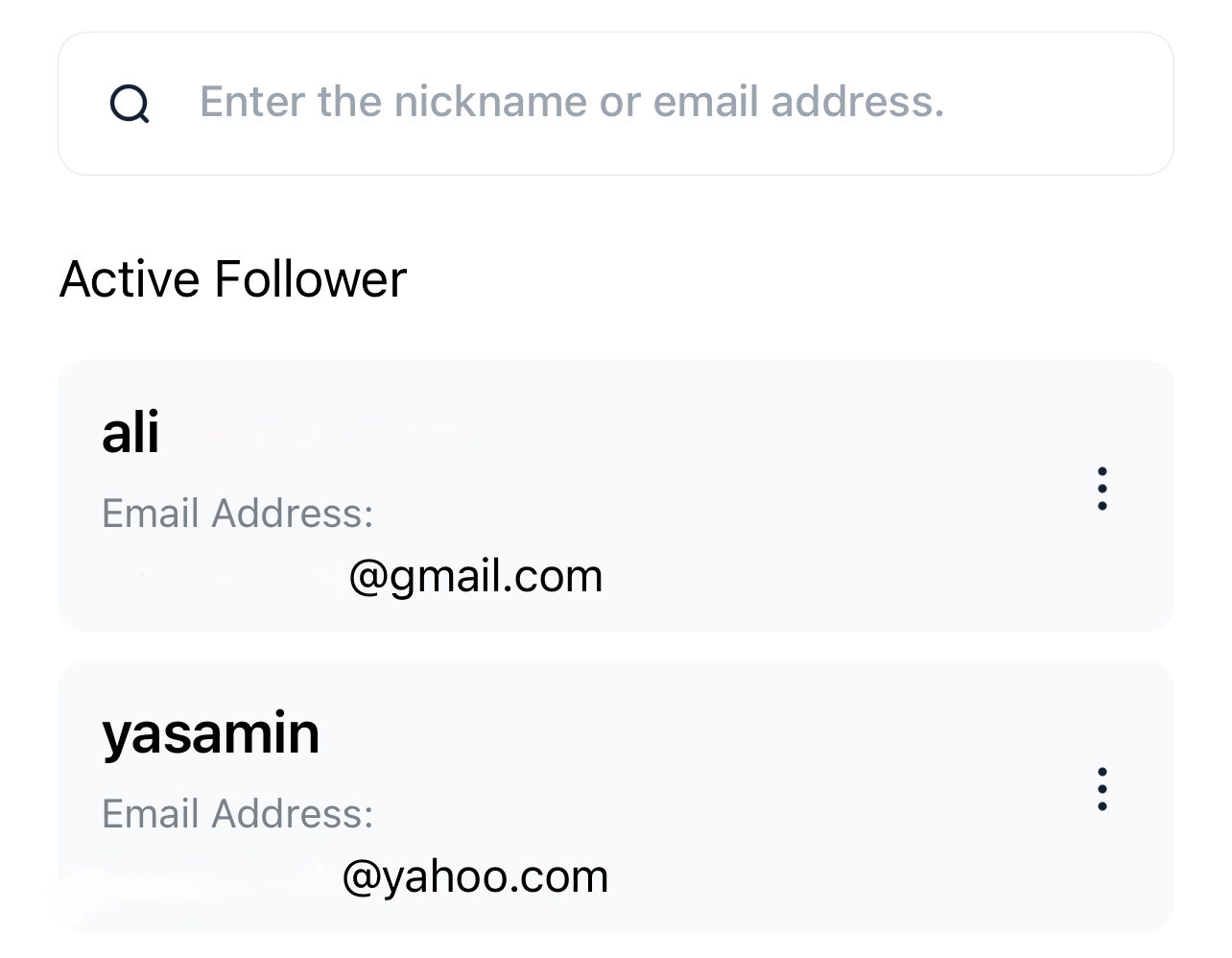Select the follower name ali
Viewport: 1232px width, 958px height.
click(130, 433)
